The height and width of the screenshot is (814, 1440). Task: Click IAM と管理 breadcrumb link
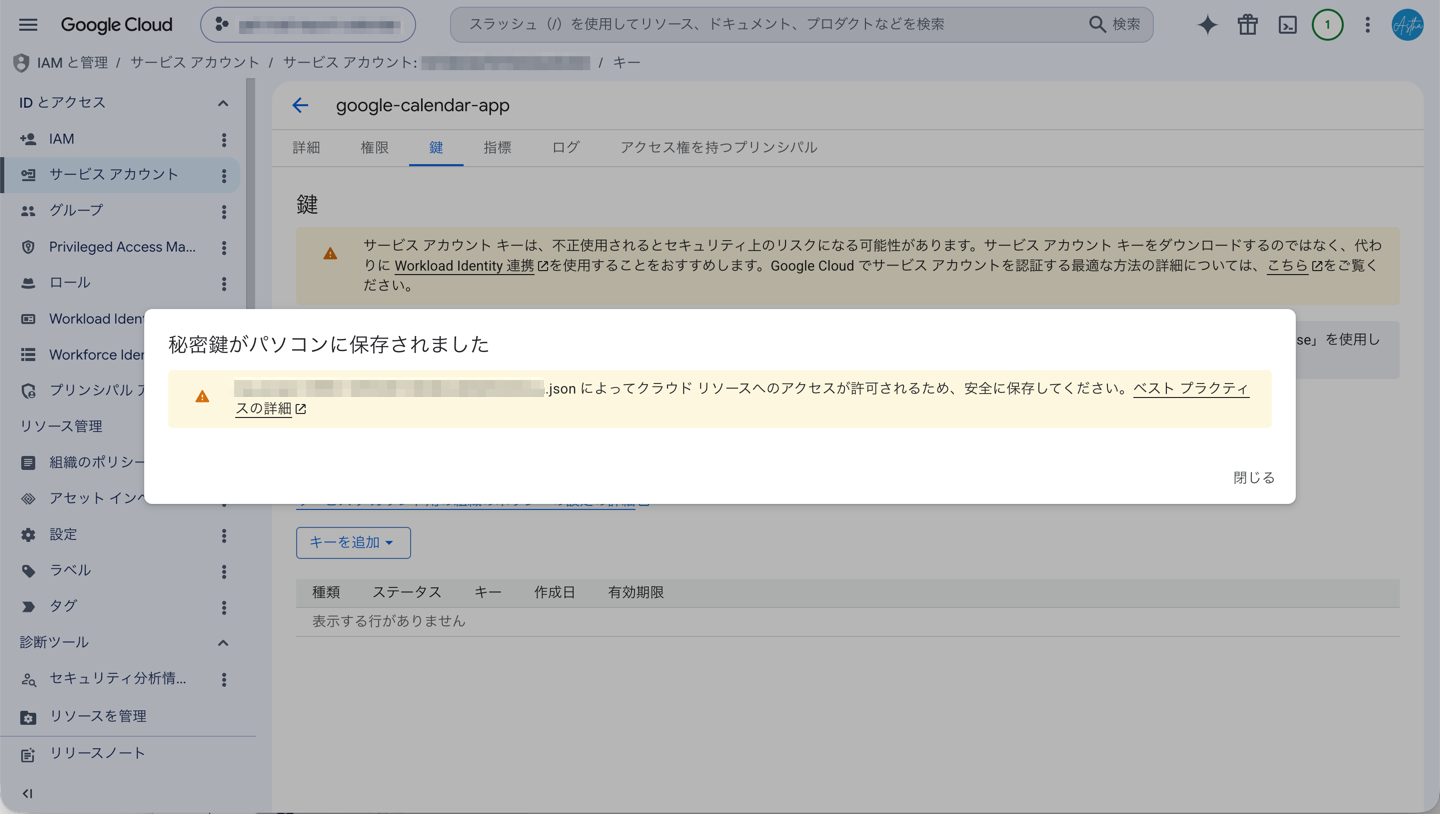click(72, 62)
